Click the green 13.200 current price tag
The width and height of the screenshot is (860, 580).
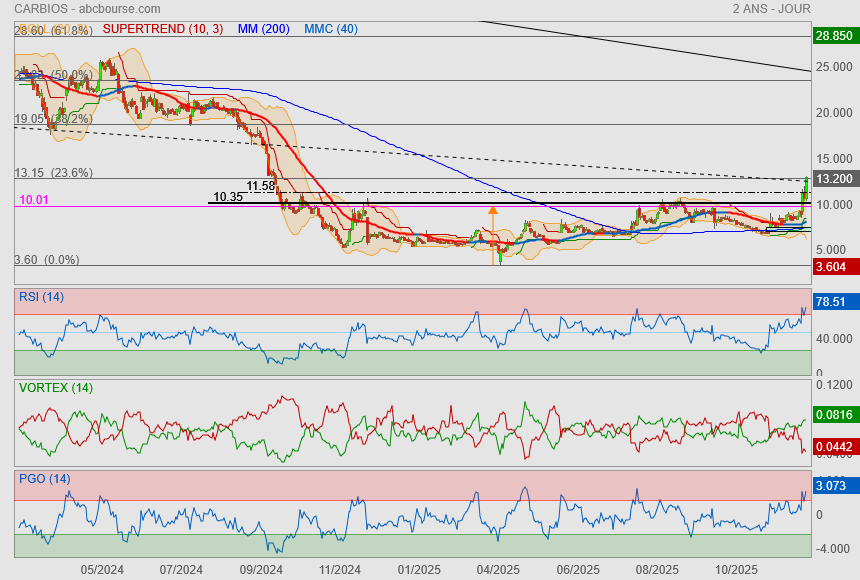point(834,179)
